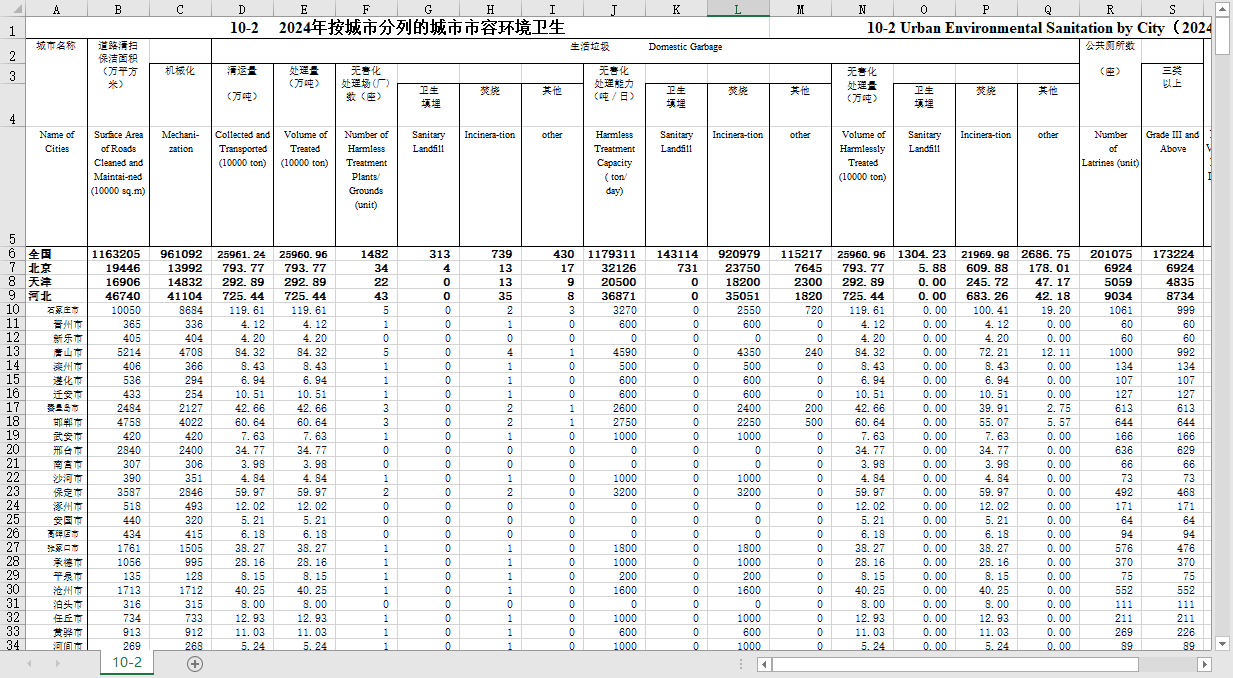
Task: Select column D header
Action: click(242, 9)
